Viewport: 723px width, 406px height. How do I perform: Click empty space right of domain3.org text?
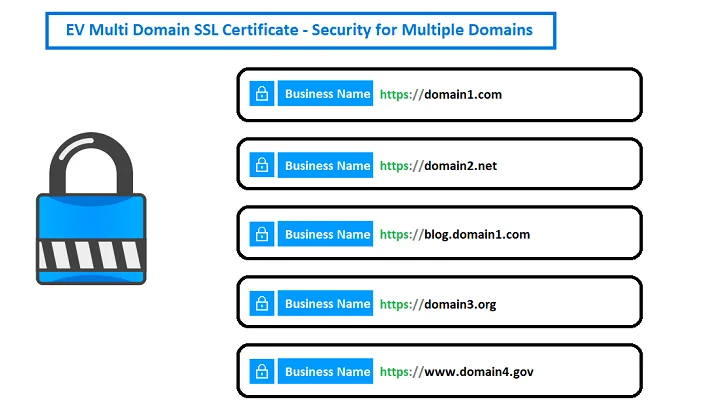pyautogui.click(x=570, y=304)
